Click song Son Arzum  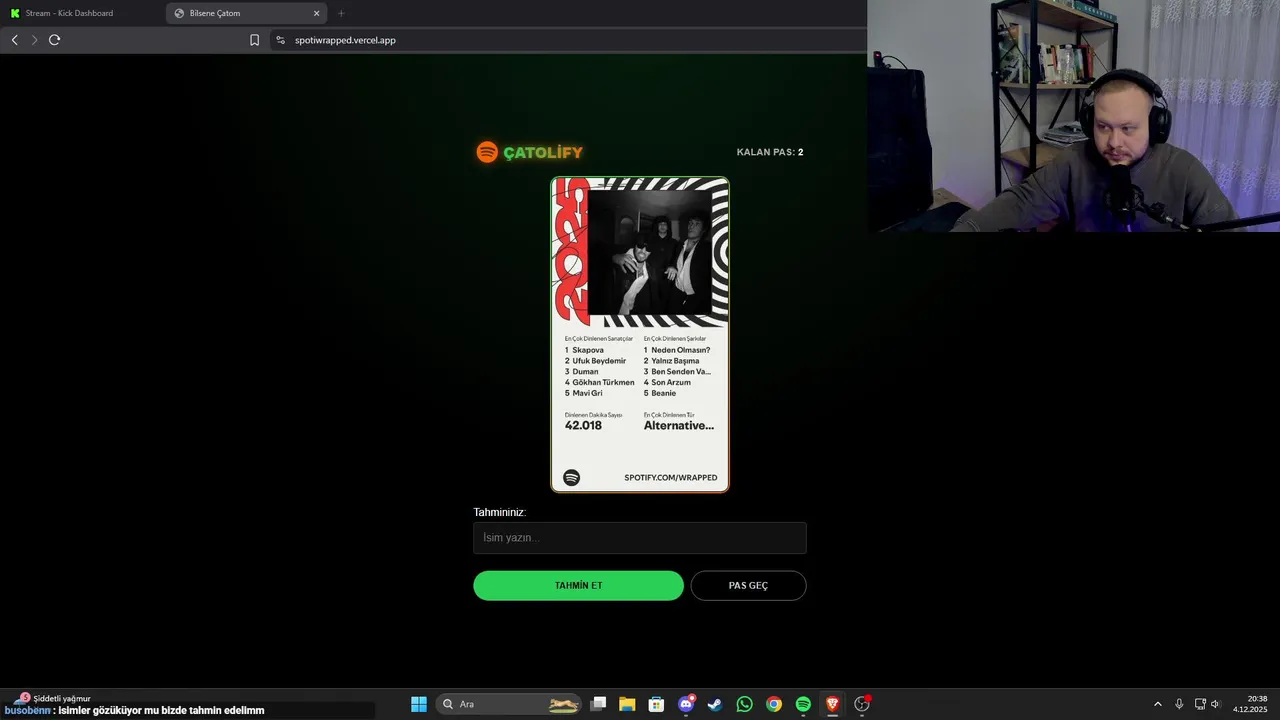671,382
